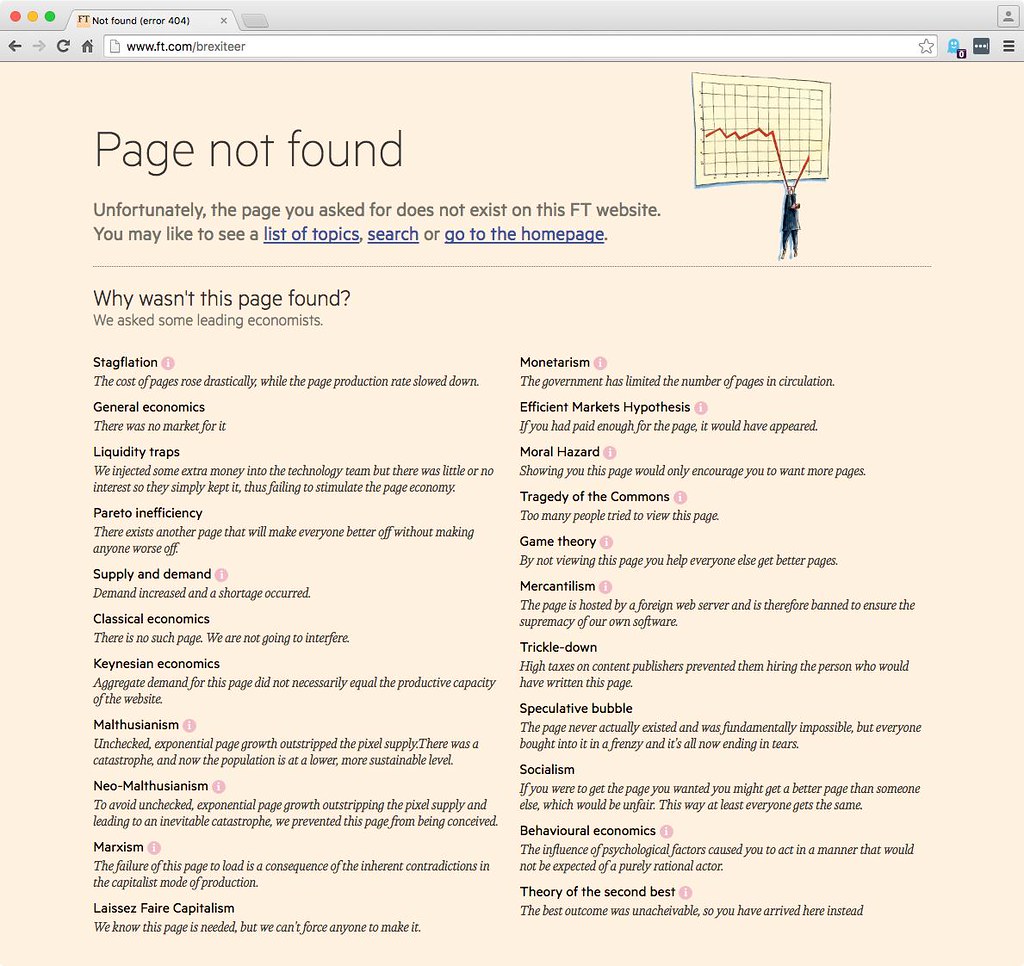Image resolution: width=1024 pixels, height=966 pixels.
Task: Select the 'Socialism' heading
Action: tap(547, 770)
